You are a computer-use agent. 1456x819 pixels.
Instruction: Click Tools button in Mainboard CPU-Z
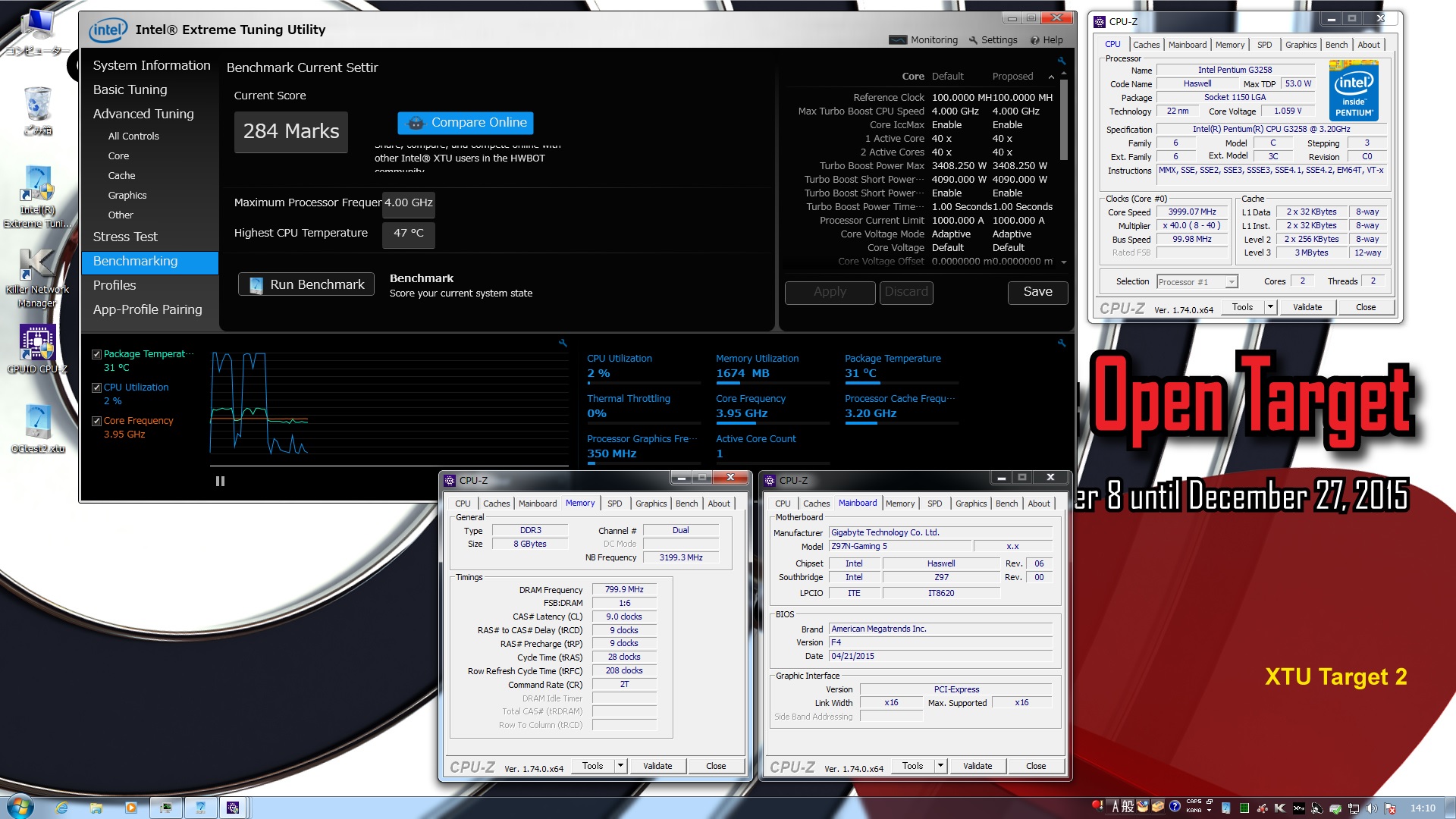click(912, 766)
